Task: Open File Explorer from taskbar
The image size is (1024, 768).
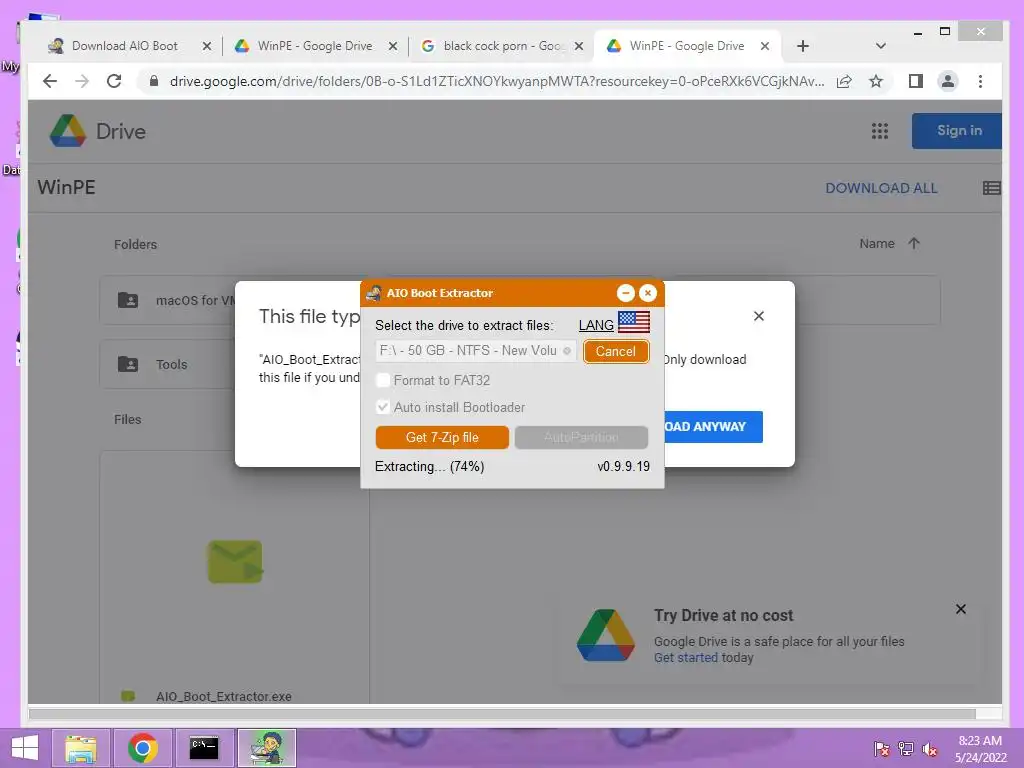Action: [x=80, y=748]
